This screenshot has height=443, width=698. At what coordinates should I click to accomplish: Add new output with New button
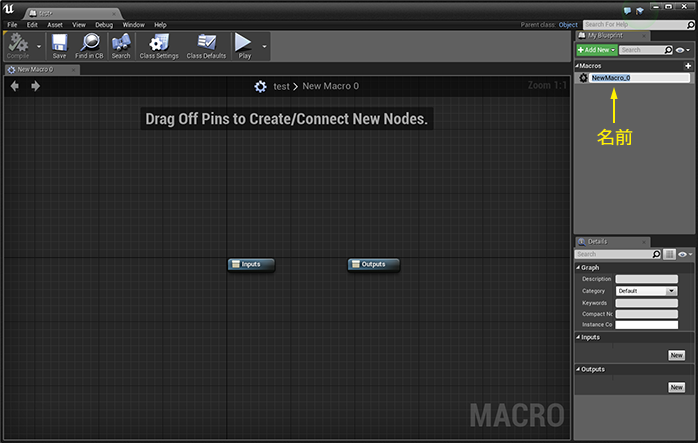click(676, 387)
